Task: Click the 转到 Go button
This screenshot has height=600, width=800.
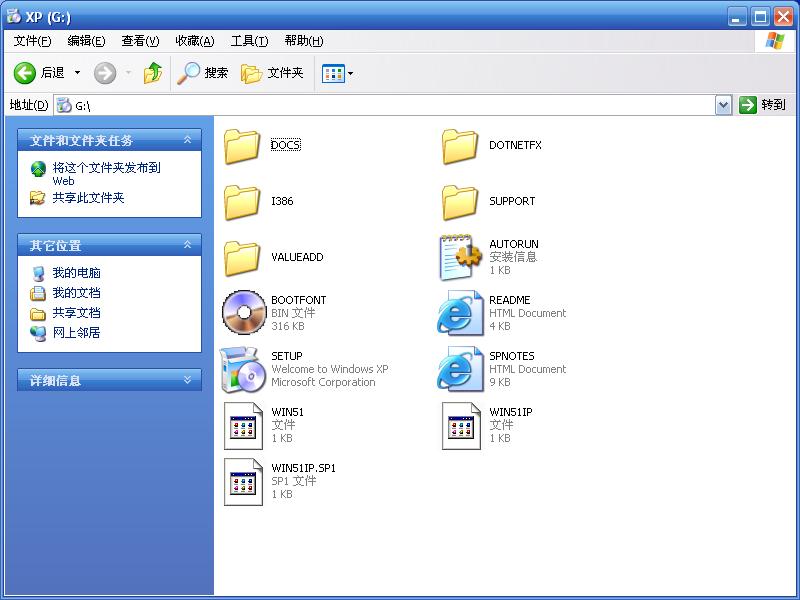Action: [x=762, y=105]
